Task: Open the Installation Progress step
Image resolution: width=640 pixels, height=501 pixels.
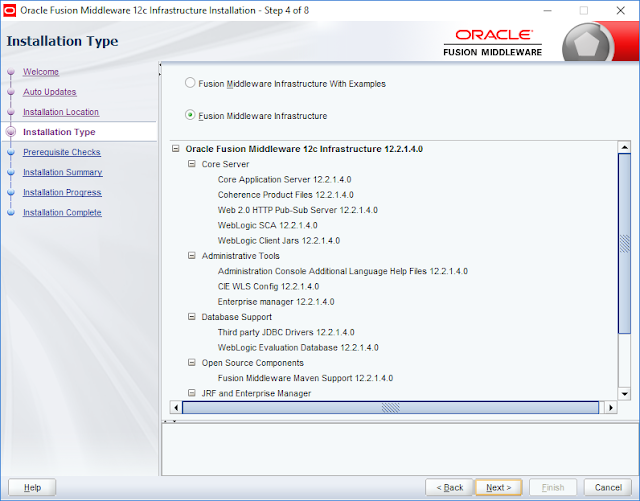Action: click(x=62, y=192)
